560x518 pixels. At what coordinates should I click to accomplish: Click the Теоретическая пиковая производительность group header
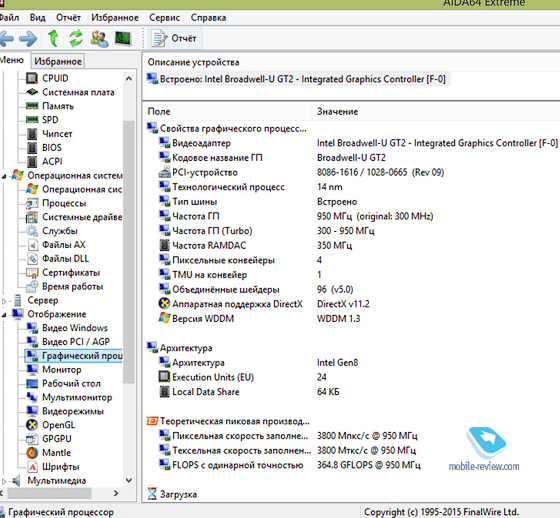coord(228,421)
